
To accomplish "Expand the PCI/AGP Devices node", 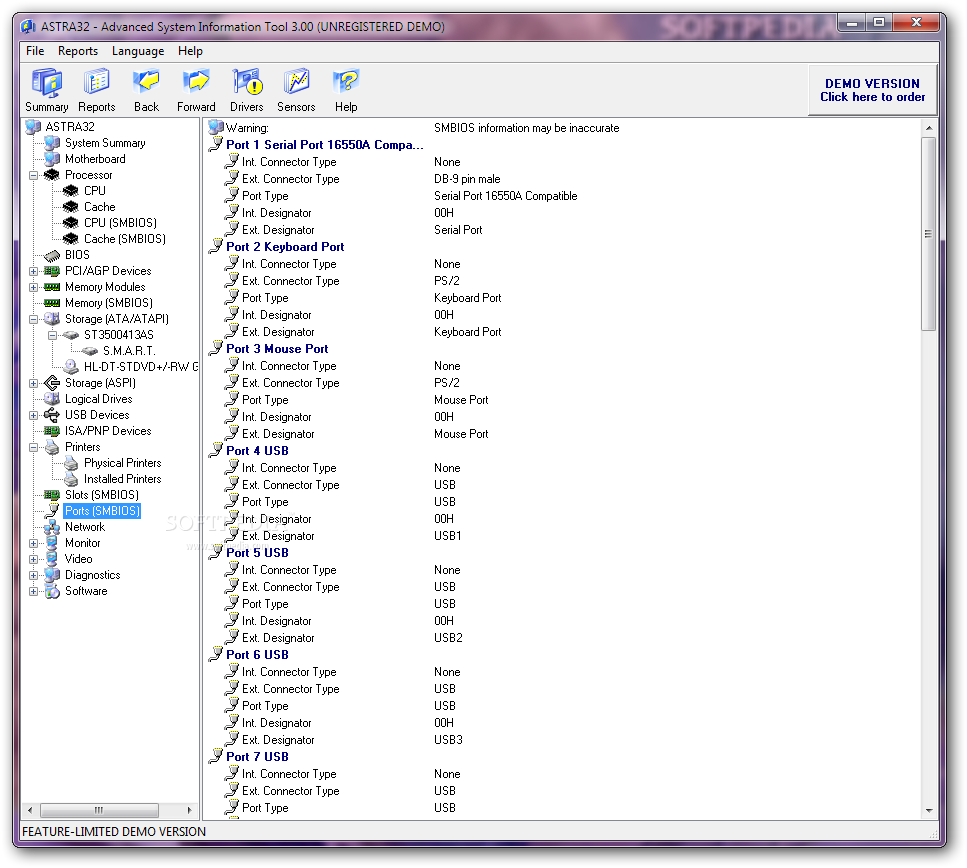I will coord(33,271).
